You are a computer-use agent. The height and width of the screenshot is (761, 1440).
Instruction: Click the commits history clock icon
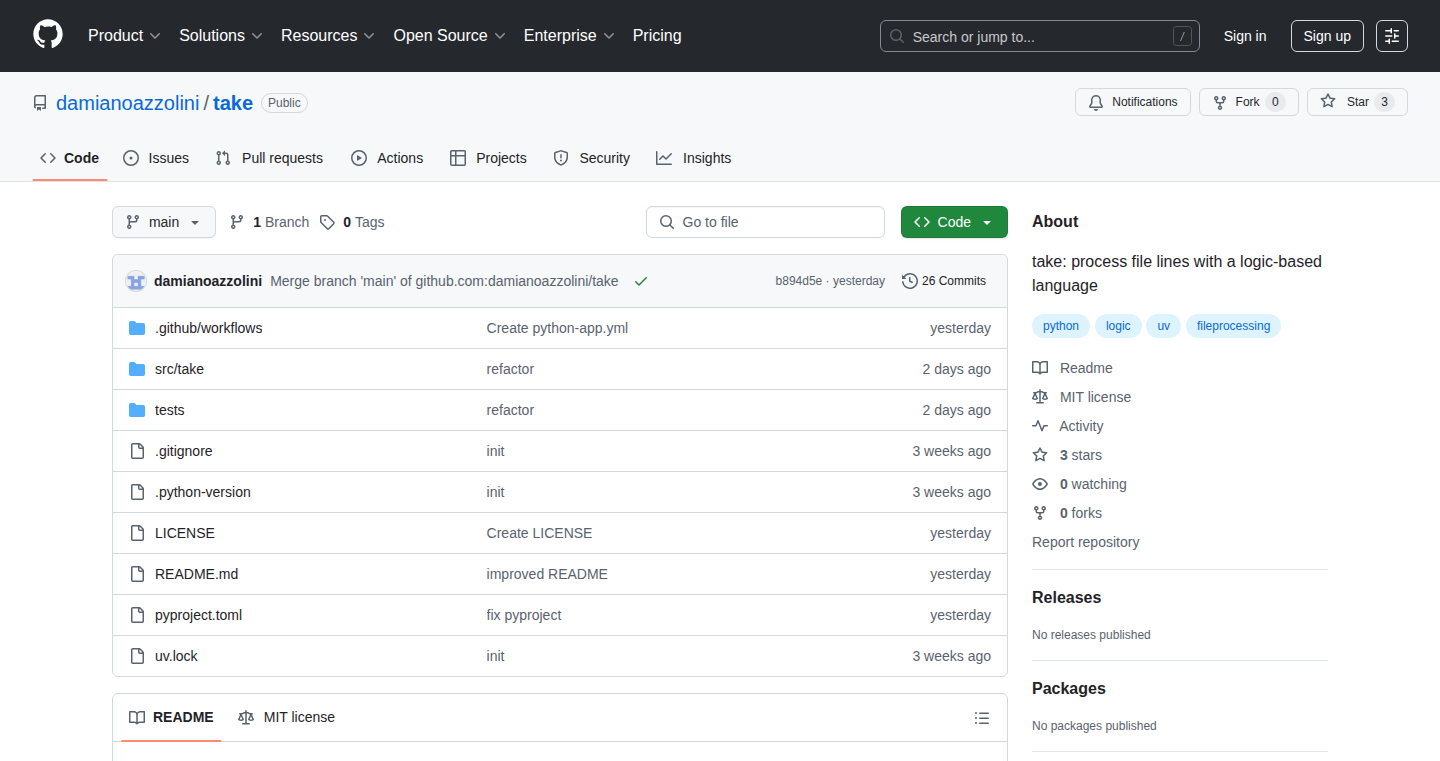pyautogui.click(x=910, y=281)
